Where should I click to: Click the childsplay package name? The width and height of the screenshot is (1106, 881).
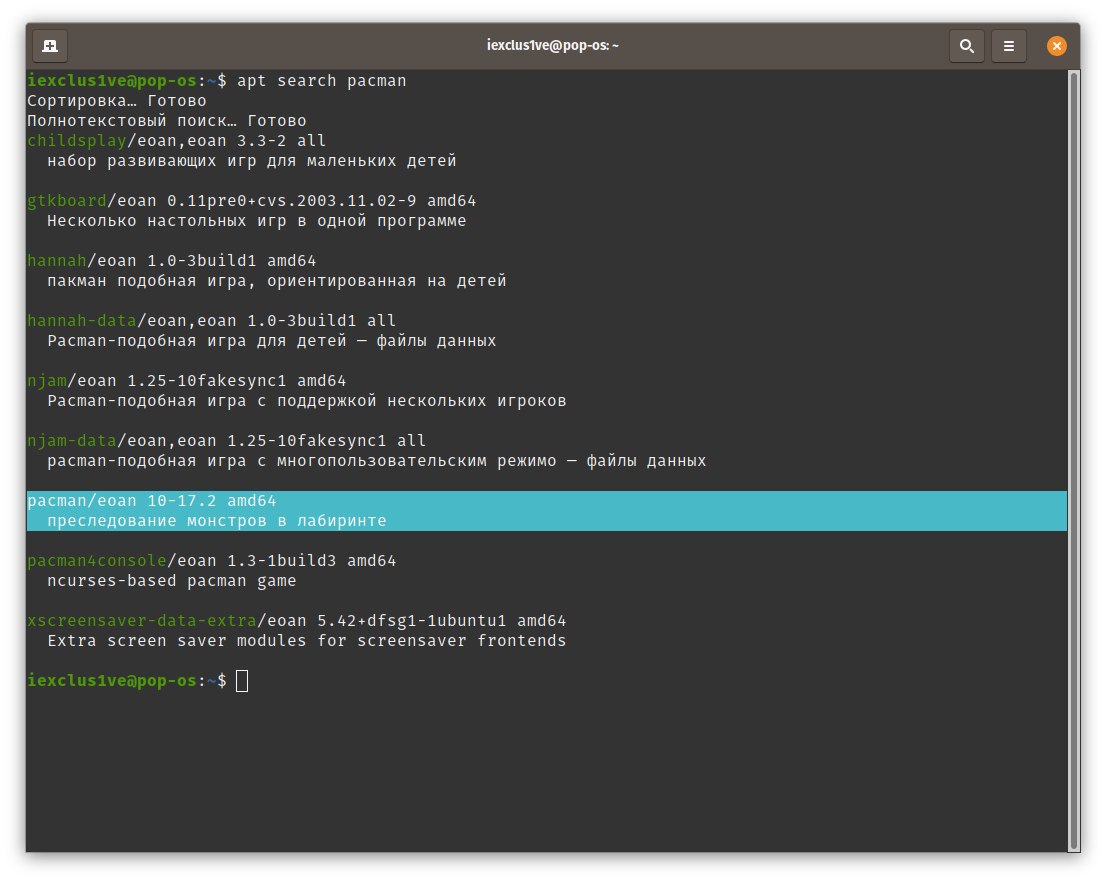[76, 140]
